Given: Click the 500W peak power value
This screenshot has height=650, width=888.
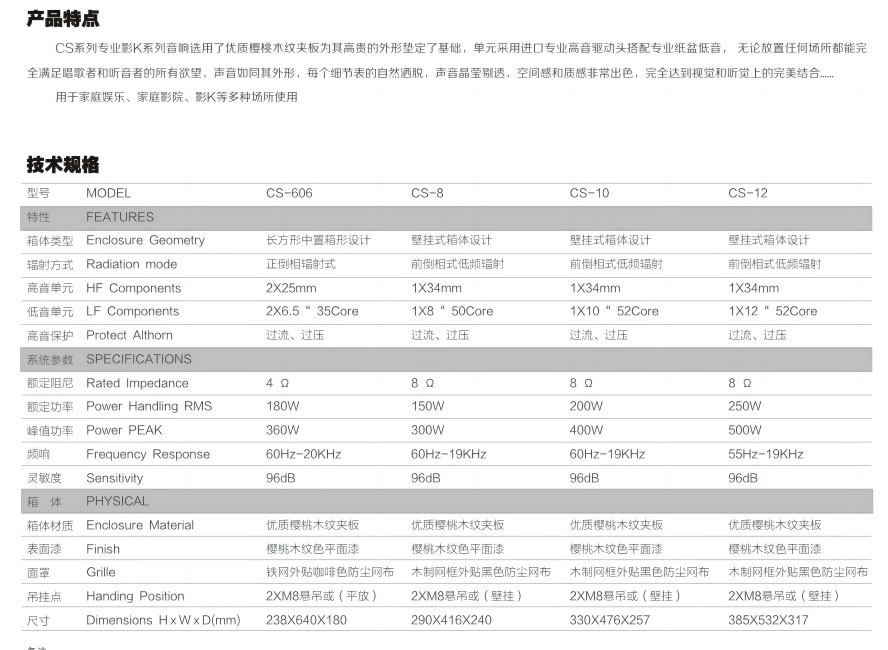Looking at the screenshot, I should pyautogui.click(x=744, y=430).
